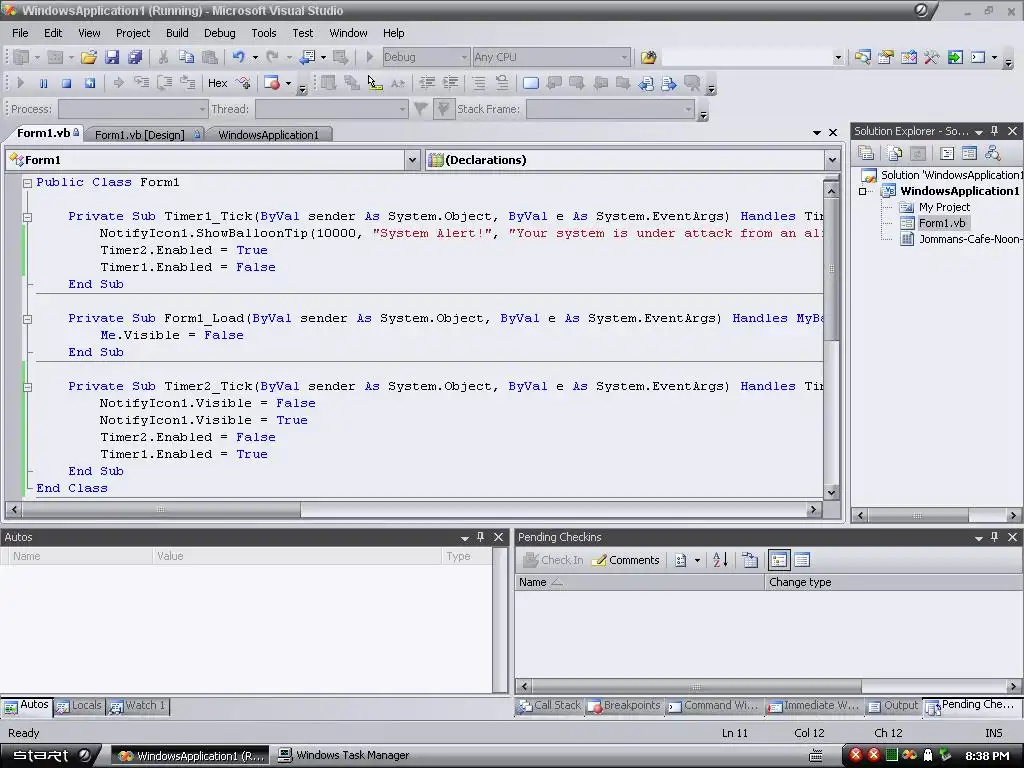Click the Display Quick Info cursor icon
This screenshot has width=1024, height=768.
coord(374,83)
